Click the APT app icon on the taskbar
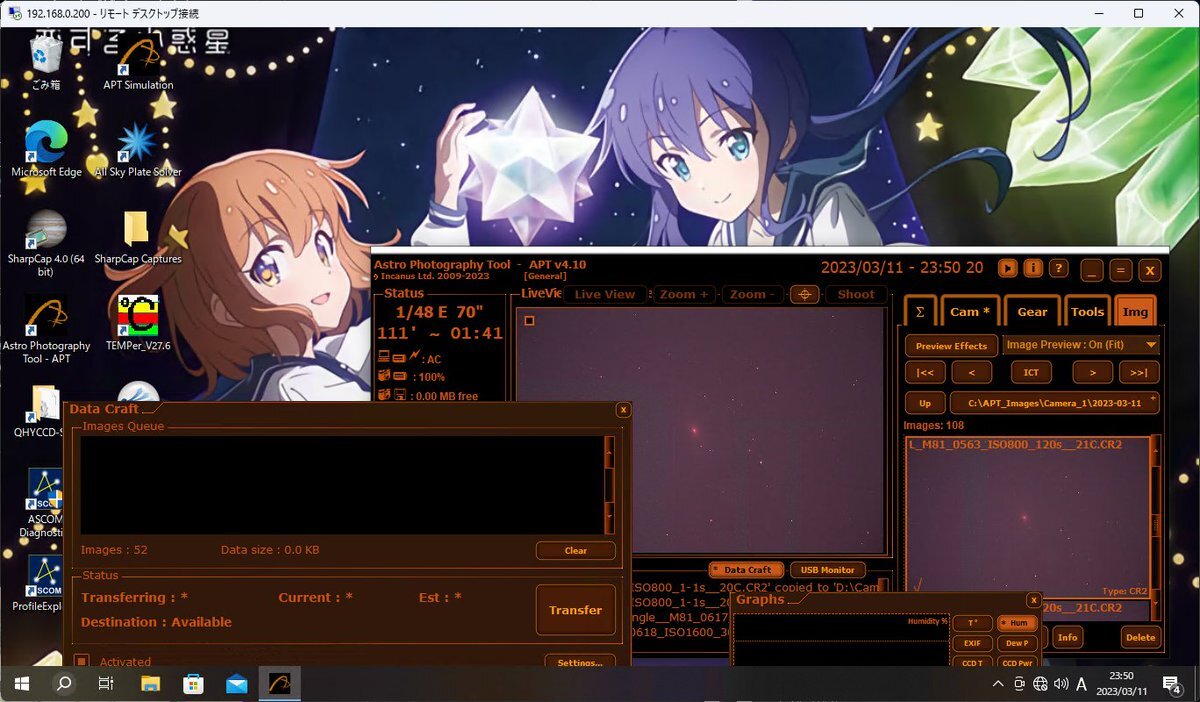 point(280,684)
